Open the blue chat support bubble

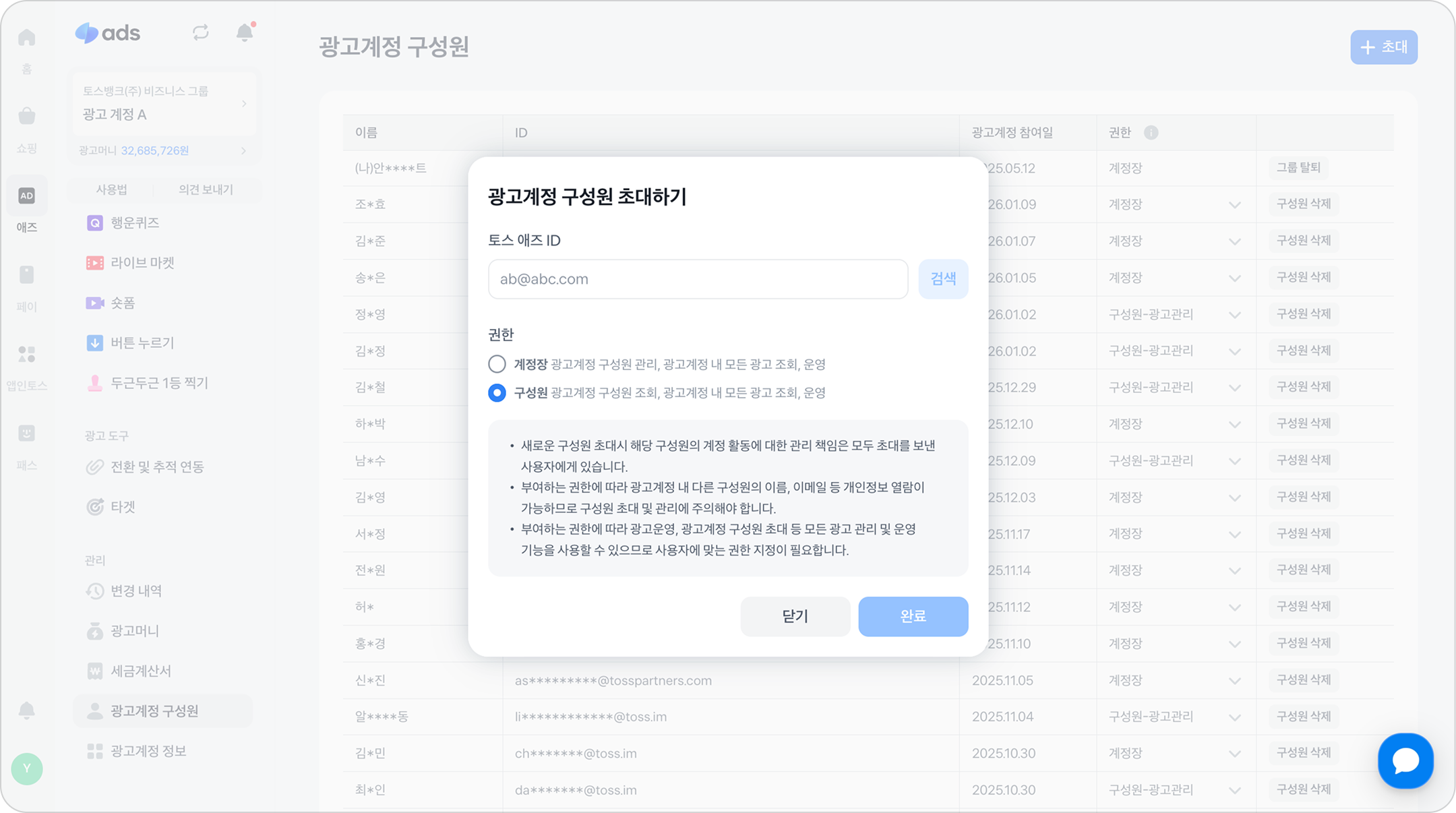[1405, 760]
